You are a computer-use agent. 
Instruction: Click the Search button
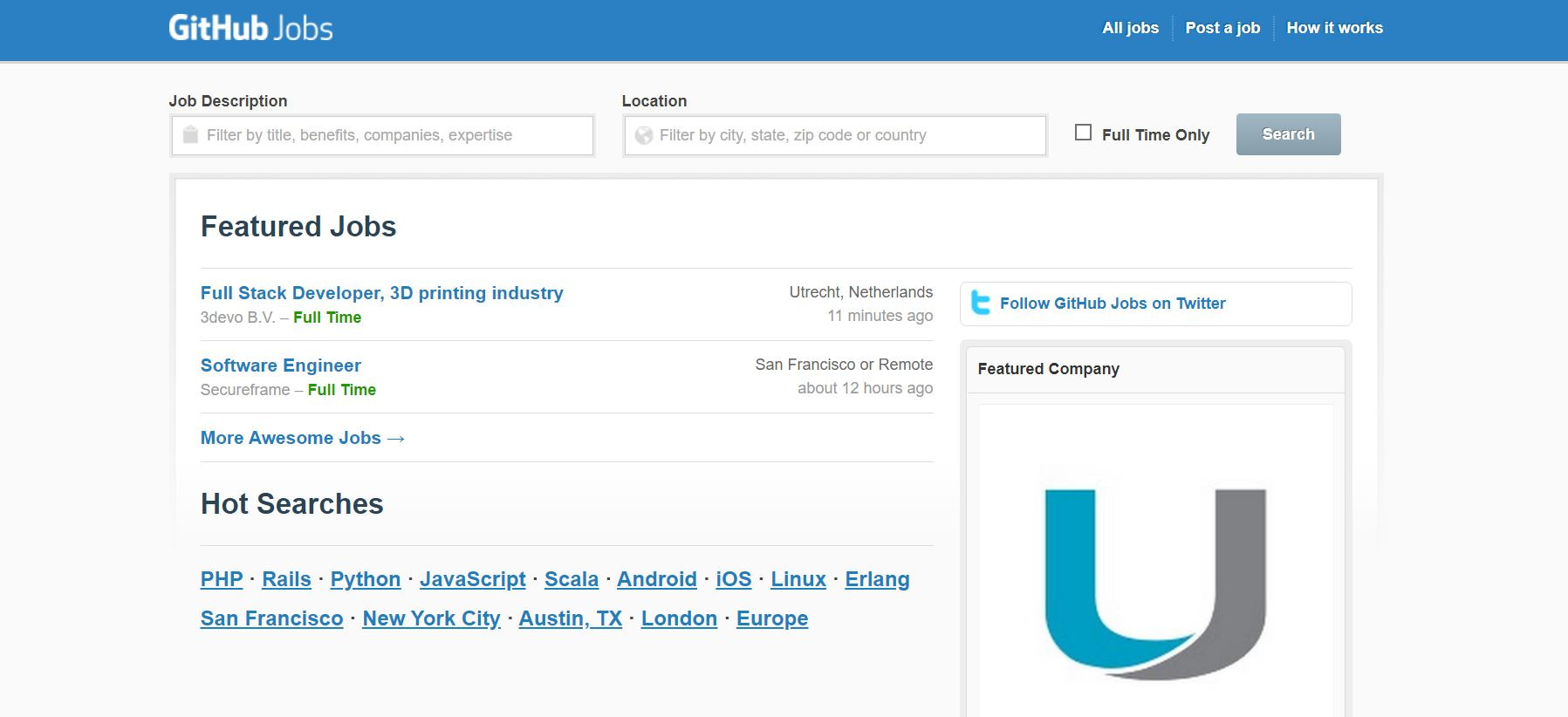point(1288,134)
